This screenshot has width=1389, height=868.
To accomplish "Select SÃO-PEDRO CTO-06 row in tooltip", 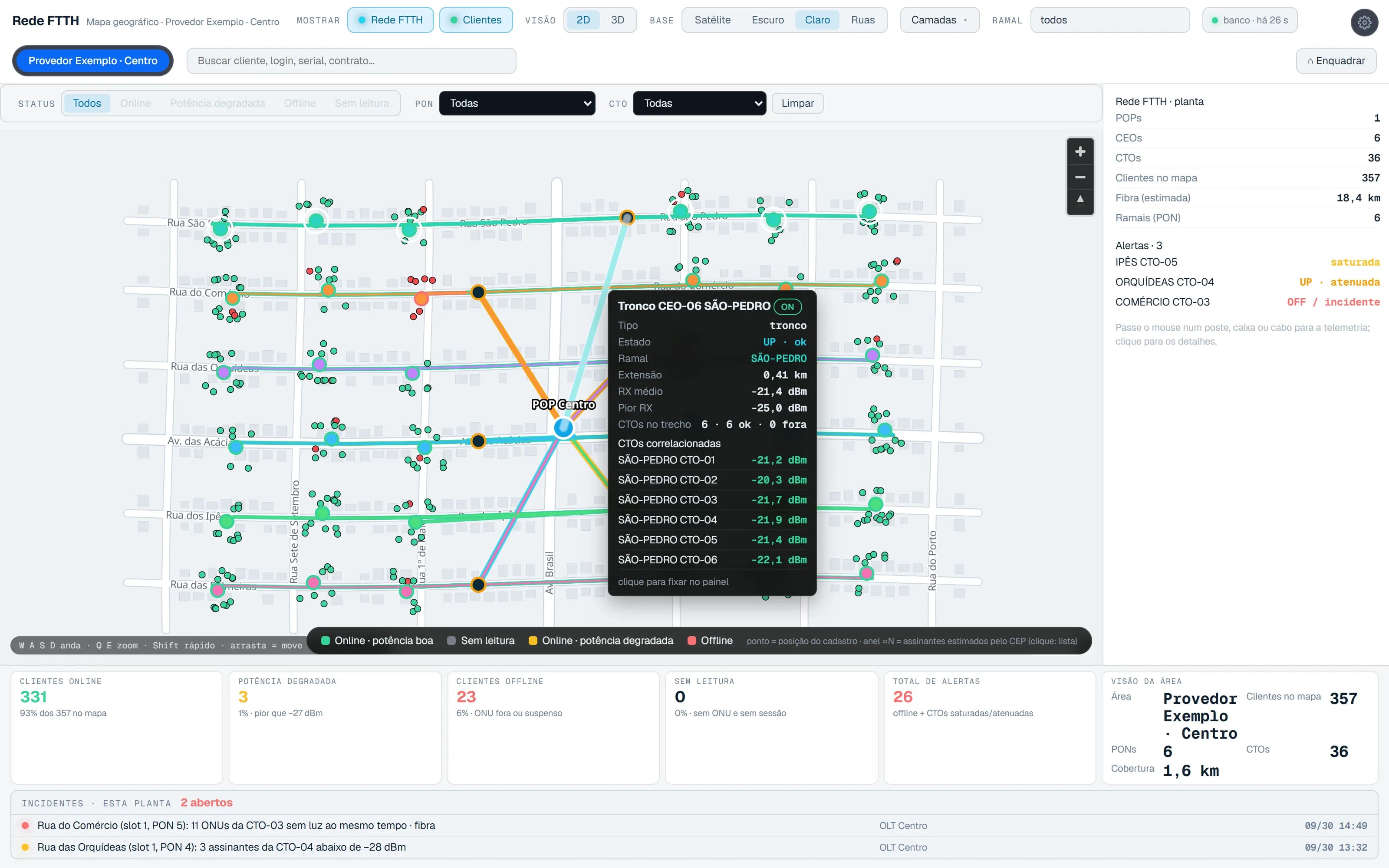I will tap(712, 560).
